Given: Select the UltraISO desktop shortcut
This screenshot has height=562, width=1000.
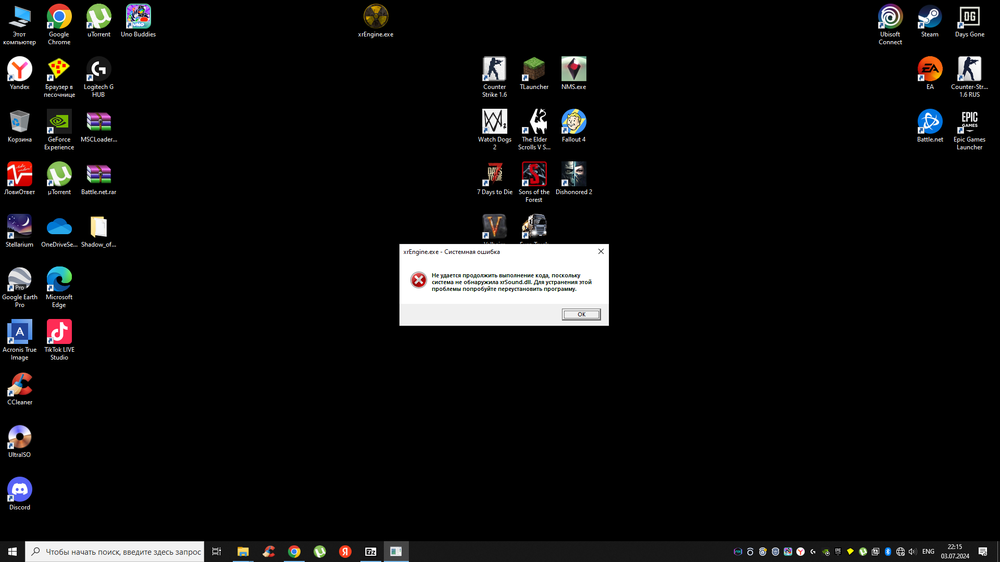Looking at the screenshot, I should click(x=20, y=441).
